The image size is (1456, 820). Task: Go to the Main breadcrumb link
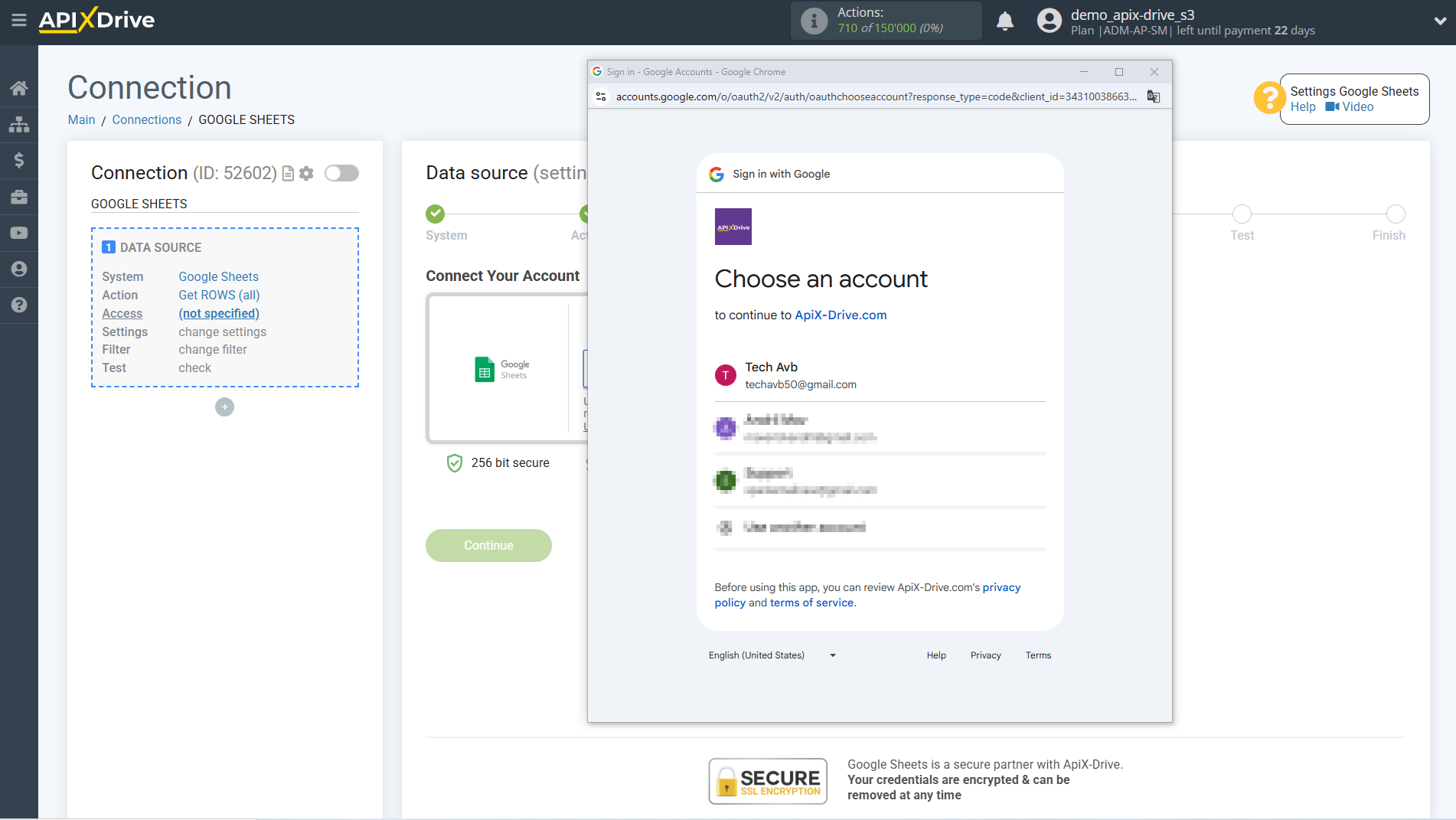tap(81, 119)
